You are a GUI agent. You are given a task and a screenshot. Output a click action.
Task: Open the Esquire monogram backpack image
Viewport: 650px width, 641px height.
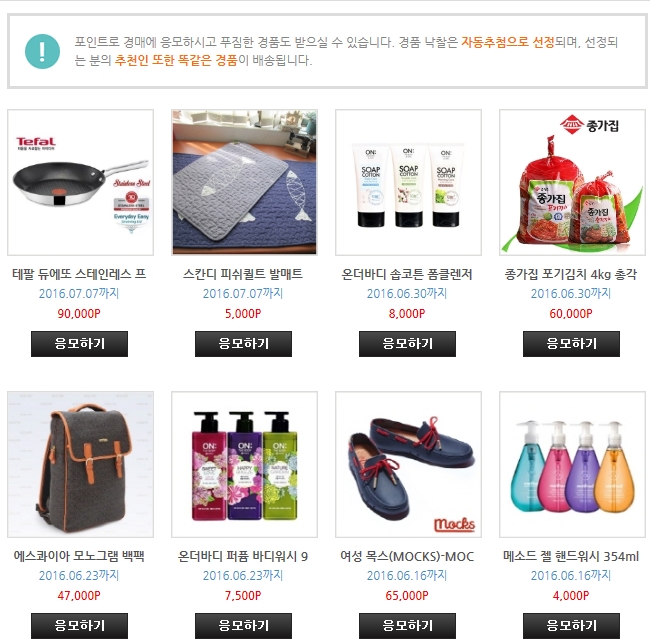[80, 464]
